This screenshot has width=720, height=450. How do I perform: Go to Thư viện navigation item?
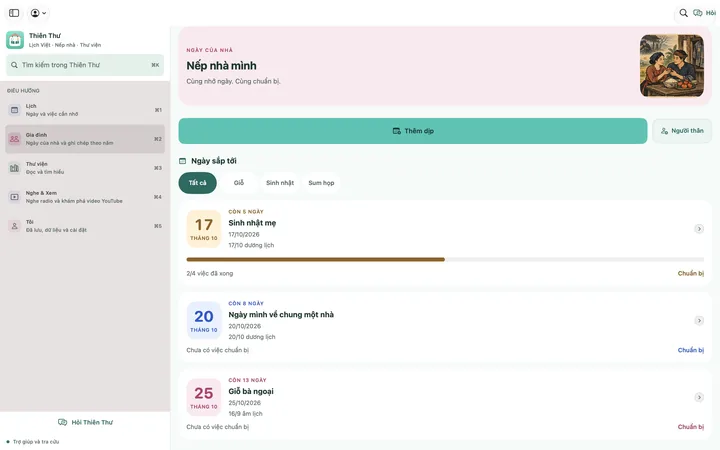(x=85, y=168)
